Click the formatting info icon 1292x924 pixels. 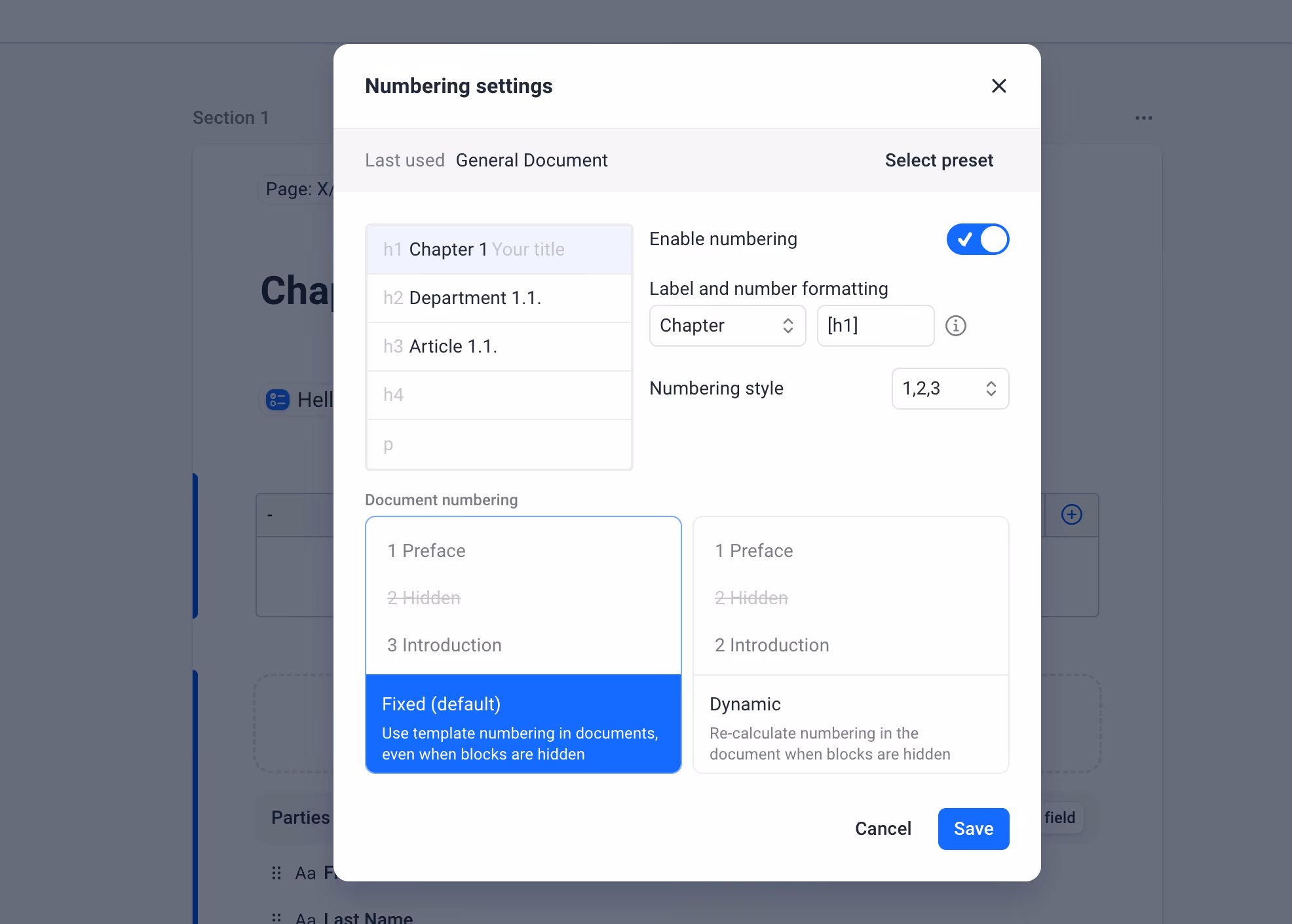pos(956,326)
